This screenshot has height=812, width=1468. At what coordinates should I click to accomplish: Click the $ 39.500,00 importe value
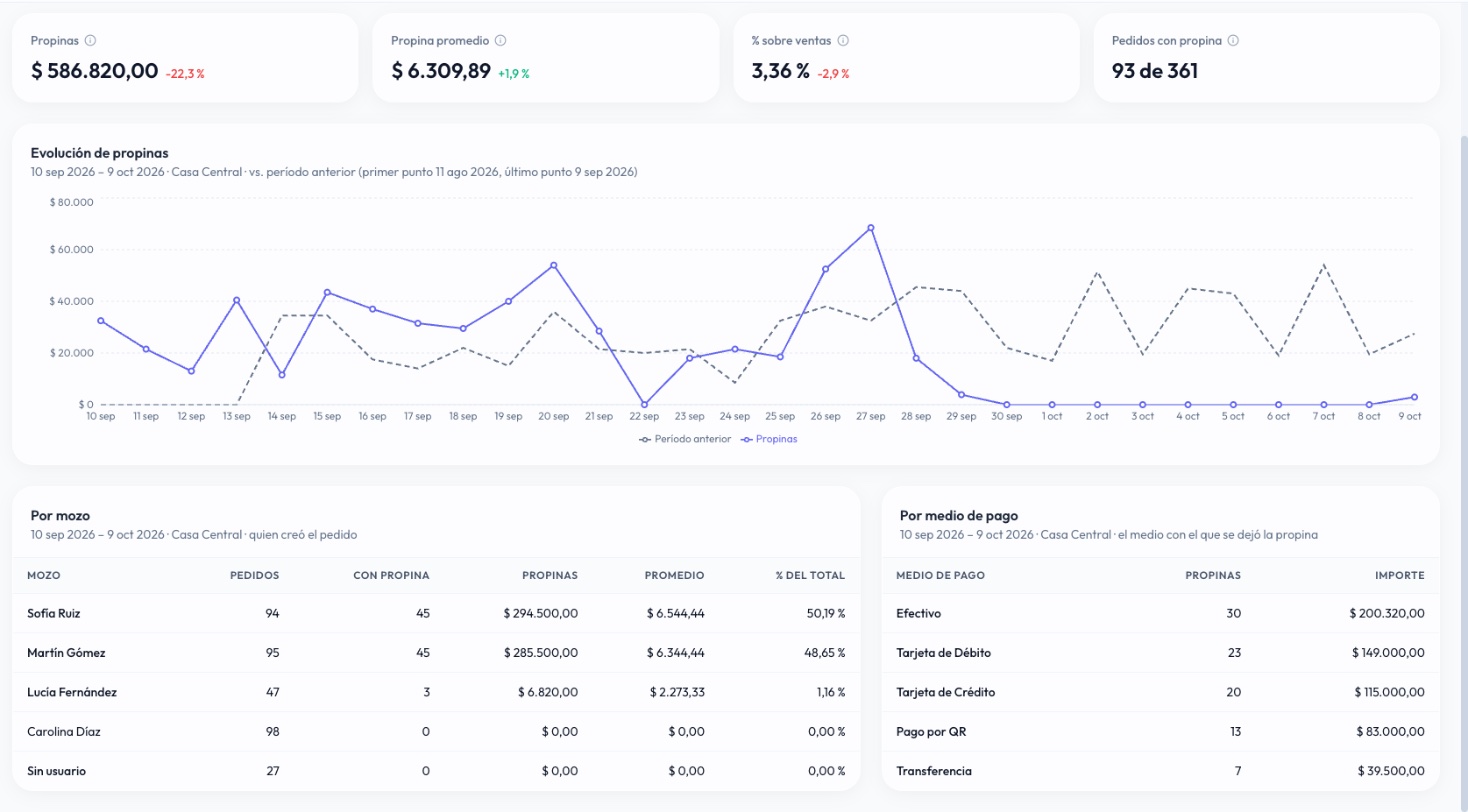pos(1391,771)
